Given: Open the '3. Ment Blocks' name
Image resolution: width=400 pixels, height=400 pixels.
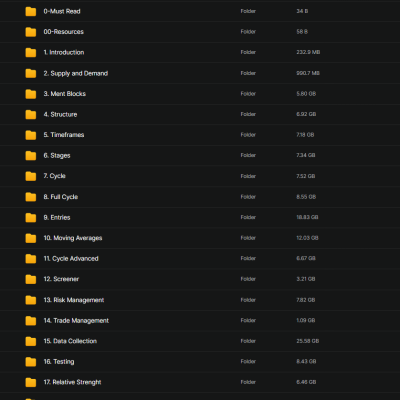Looking at the screenshot, I should pyautogui.click(x=65, y=94).
